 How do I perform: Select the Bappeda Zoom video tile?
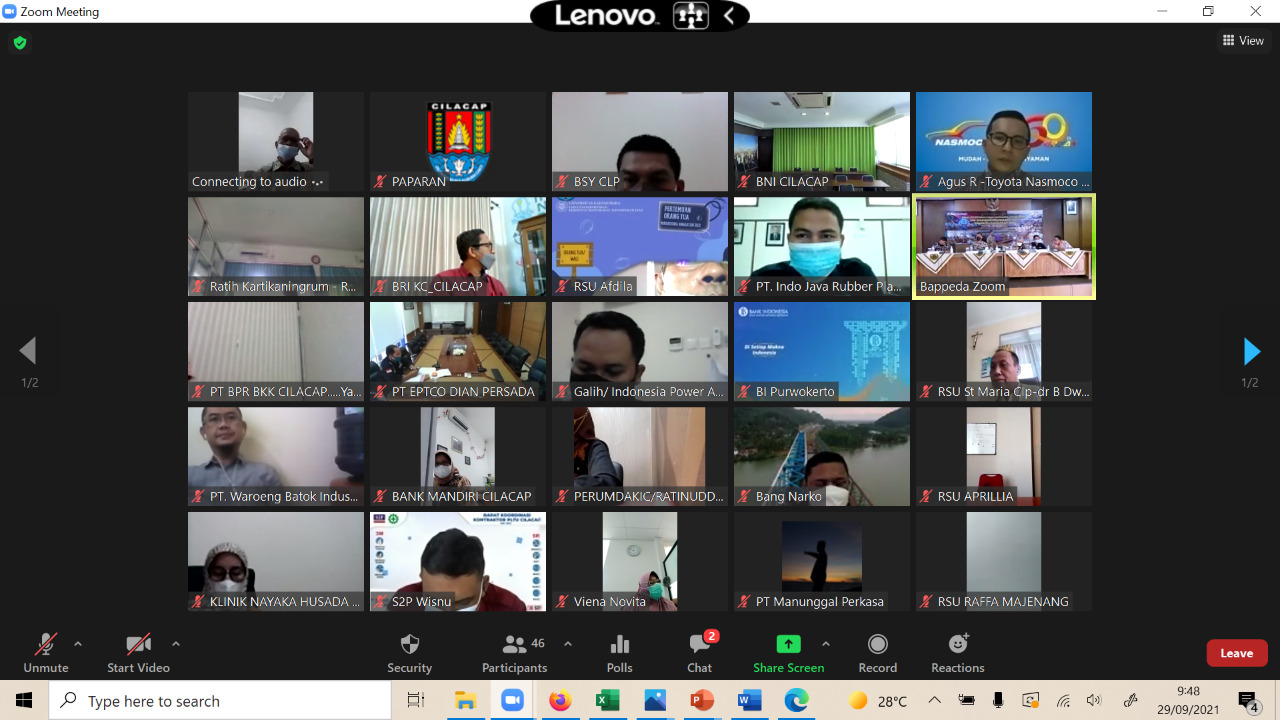click(x=1004, y=246)
